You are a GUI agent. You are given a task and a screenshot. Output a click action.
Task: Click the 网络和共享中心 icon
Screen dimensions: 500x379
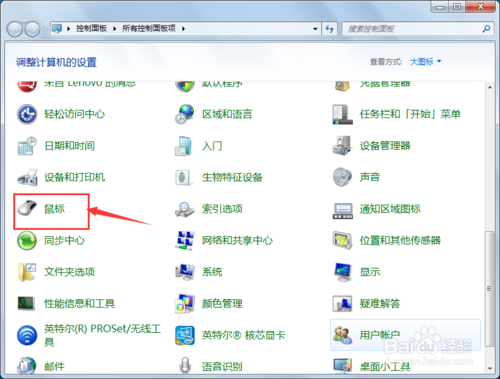[185, 240]
